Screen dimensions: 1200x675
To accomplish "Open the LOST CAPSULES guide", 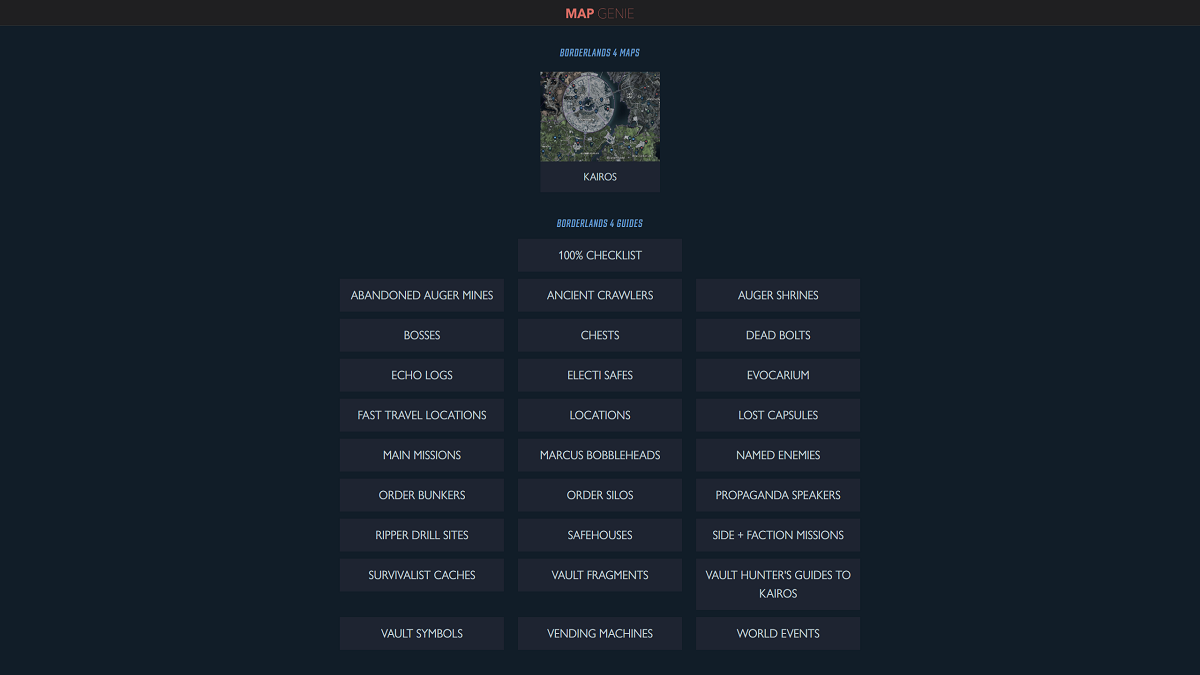I will coord(777,415).
